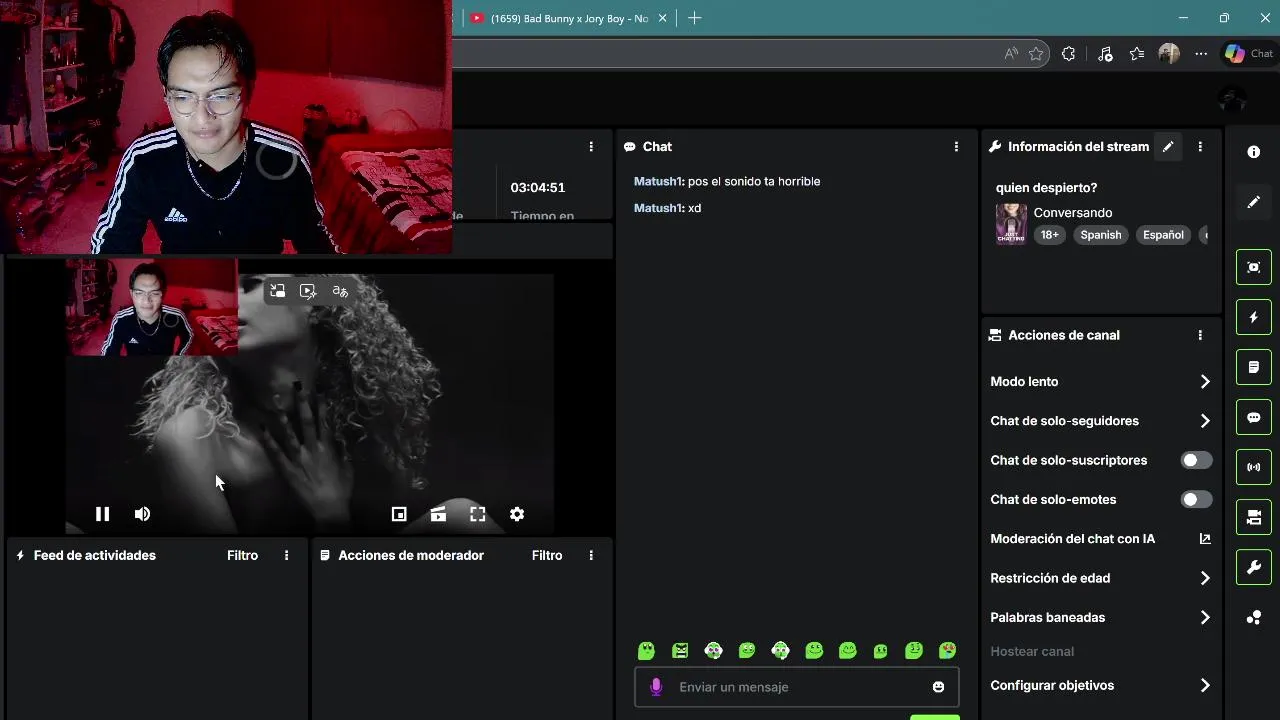Open the Acciones de canal options menu
Viewport: 1280px width, 720px height.
[1200, 335]
